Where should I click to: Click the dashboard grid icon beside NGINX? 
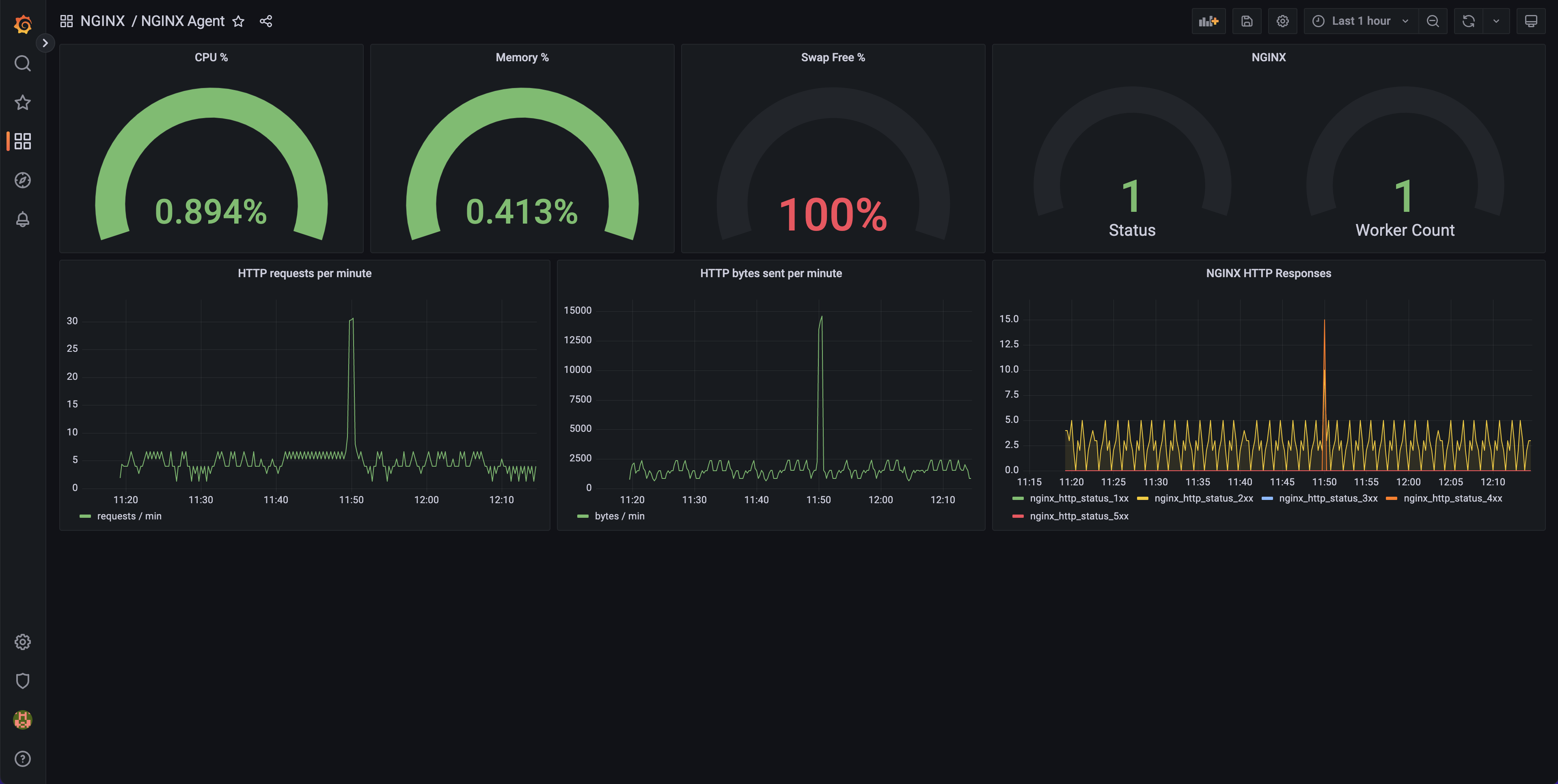(x=67, y=21)
